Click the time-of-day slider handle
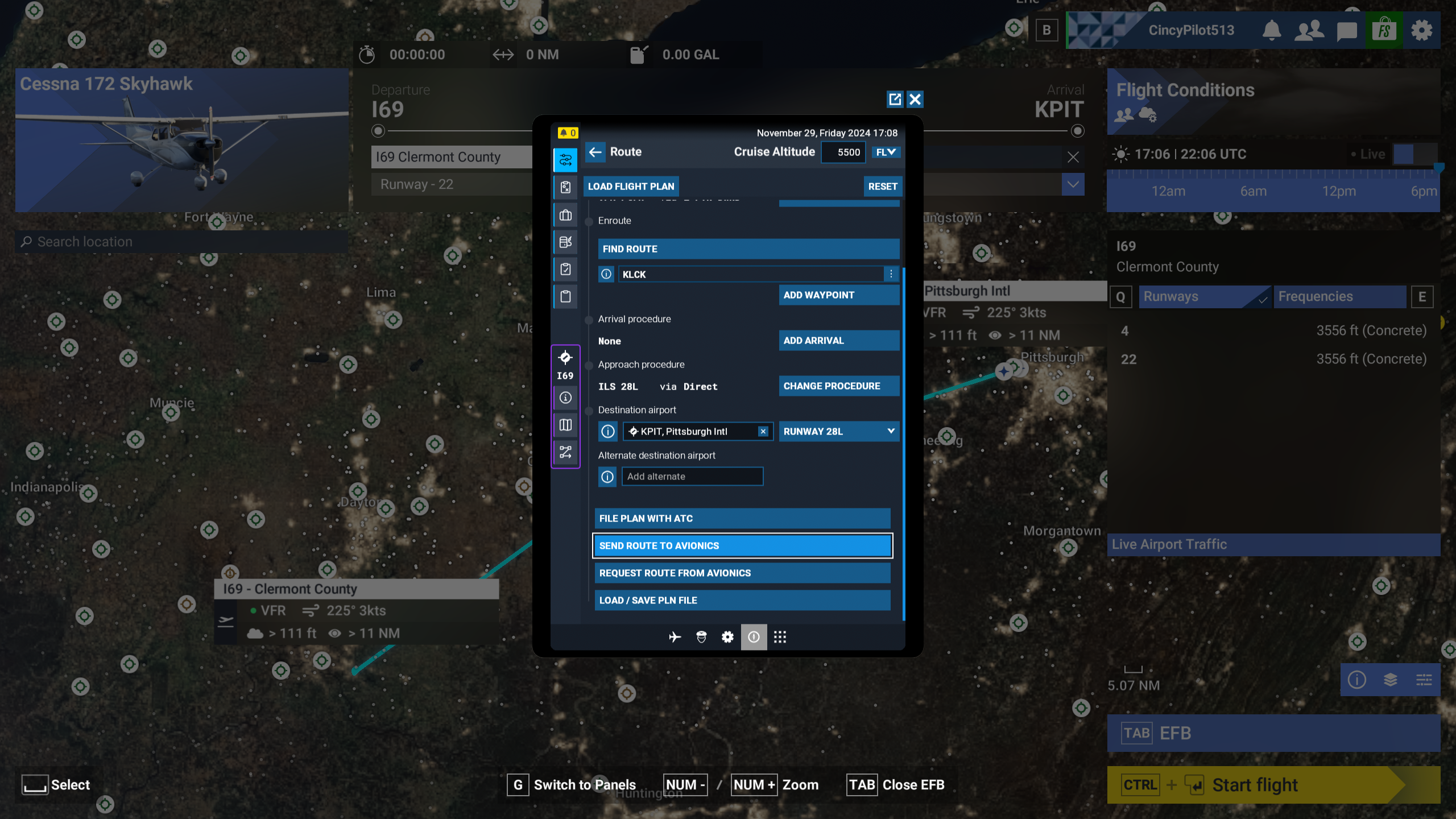 [x=1439, y=168]
